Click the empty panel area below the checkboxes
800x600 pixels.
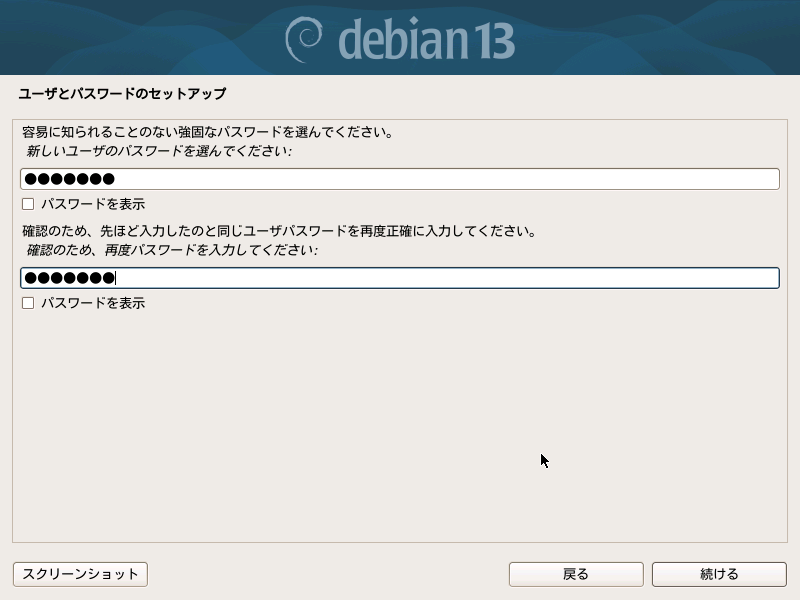[x=400, y=420]
